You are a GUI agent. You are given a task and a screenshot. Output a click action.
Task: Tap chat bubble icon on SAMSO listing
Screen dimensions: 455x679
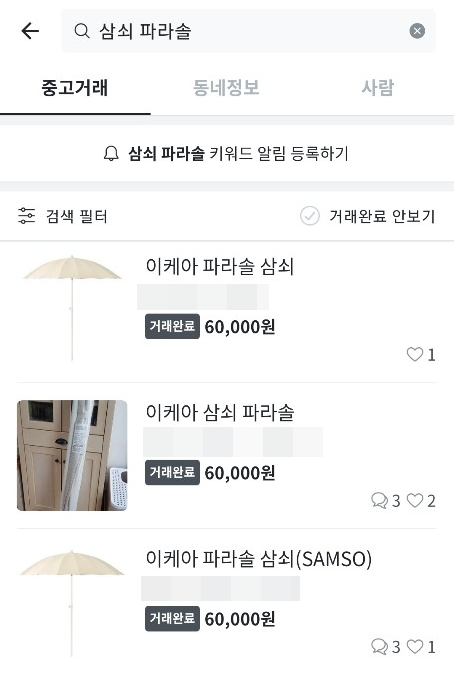pos(379,647)
